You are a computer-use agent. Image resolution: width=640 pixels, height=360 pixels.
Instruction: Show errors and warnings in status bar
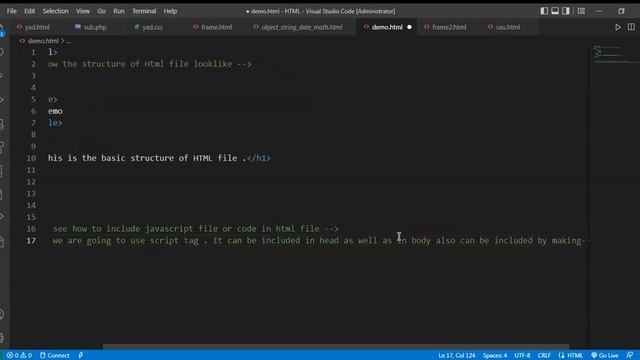point(19,356)
